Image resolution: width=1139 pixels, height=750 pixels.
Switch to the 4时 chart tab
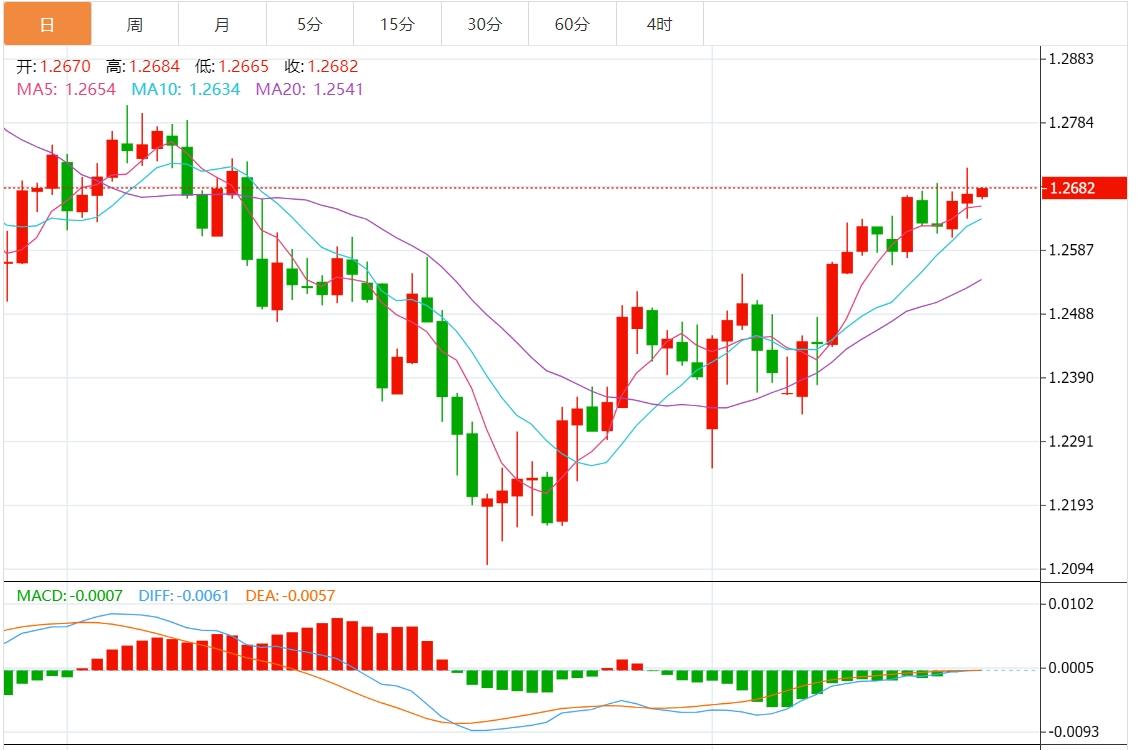(659, 24)
